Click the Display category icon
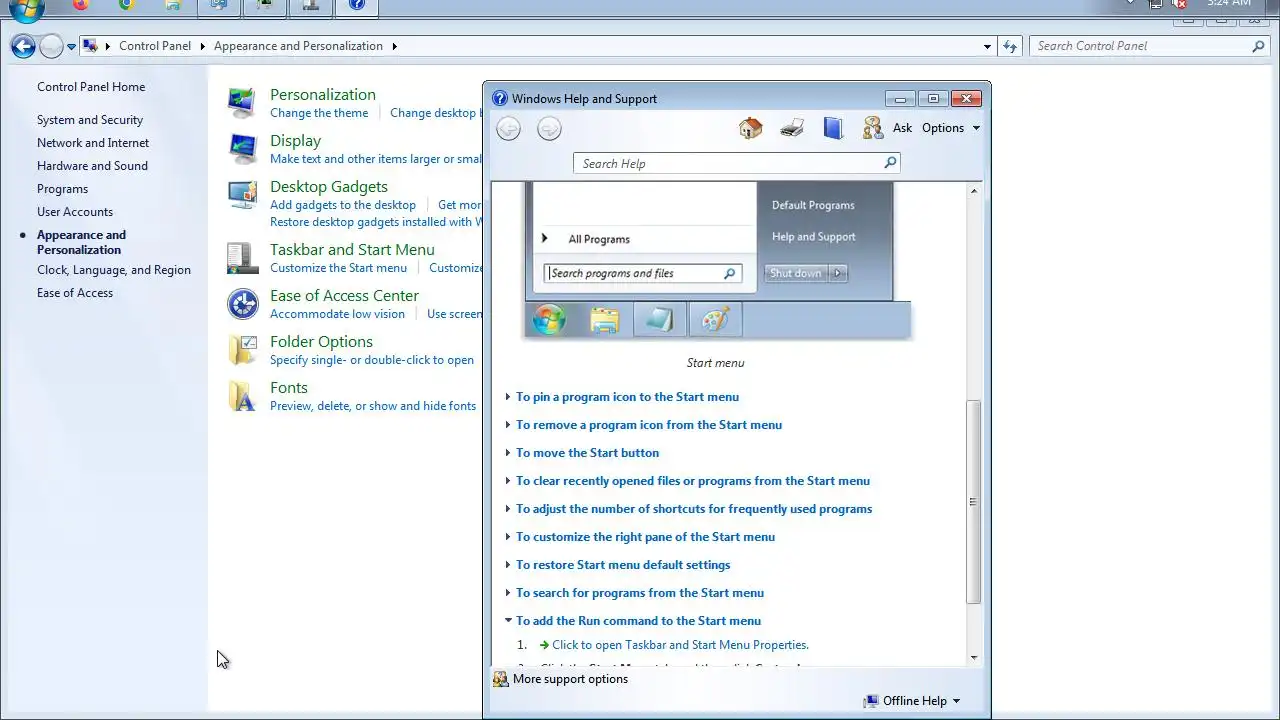The image size is (1280, 720). click(242, 149)
